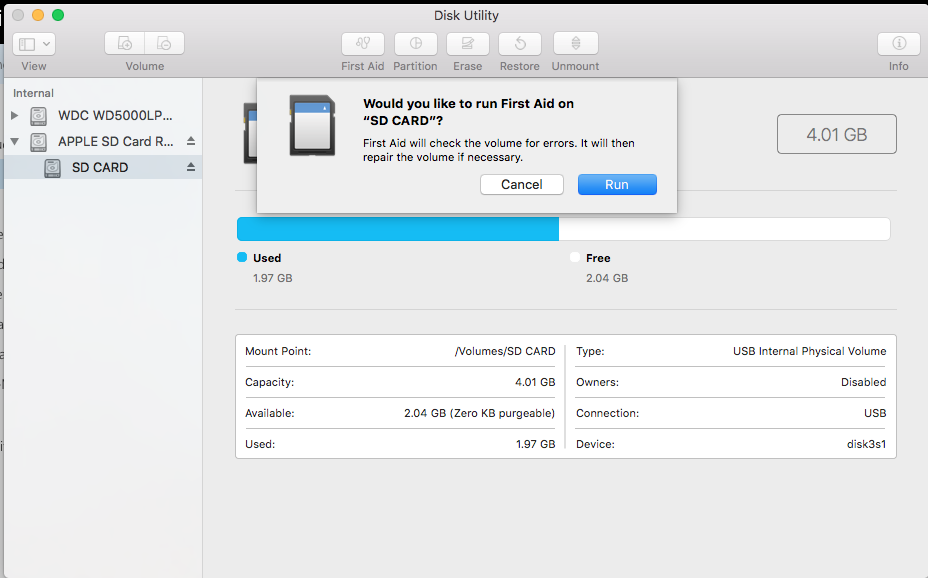This screenshot has width=928, height=578.
Task: Click the 'Used' legend label
Action: click(267, 258)
